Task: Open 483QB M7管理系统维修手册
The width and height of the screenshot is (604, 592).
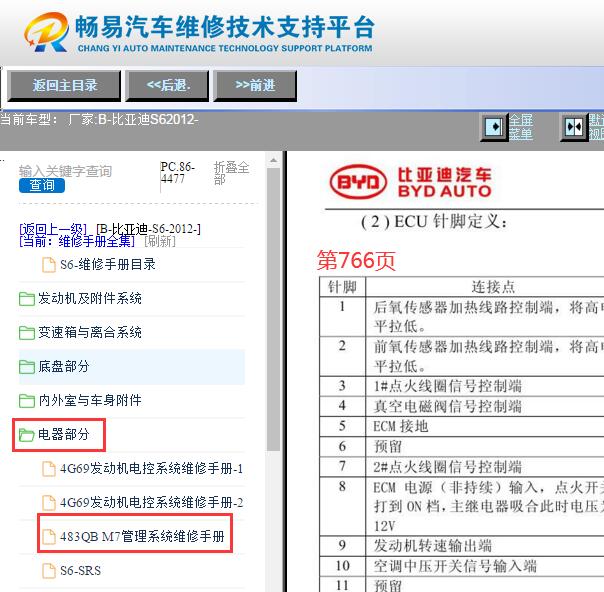Action: [142, 537]
